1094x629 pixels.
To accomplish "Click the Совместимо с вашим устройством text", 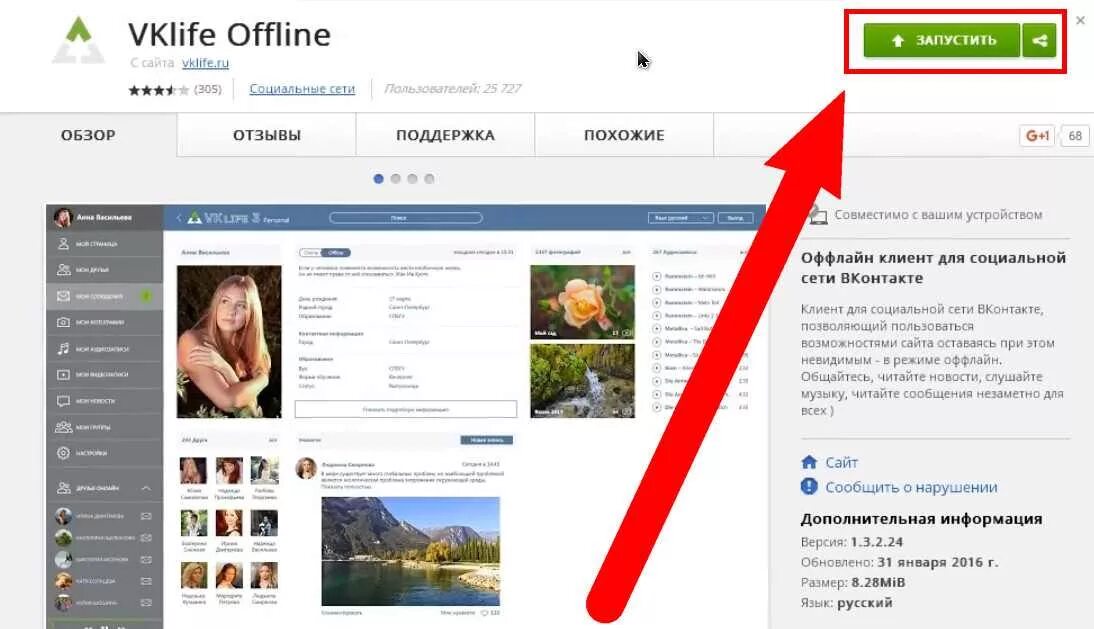I will point(938,215).
